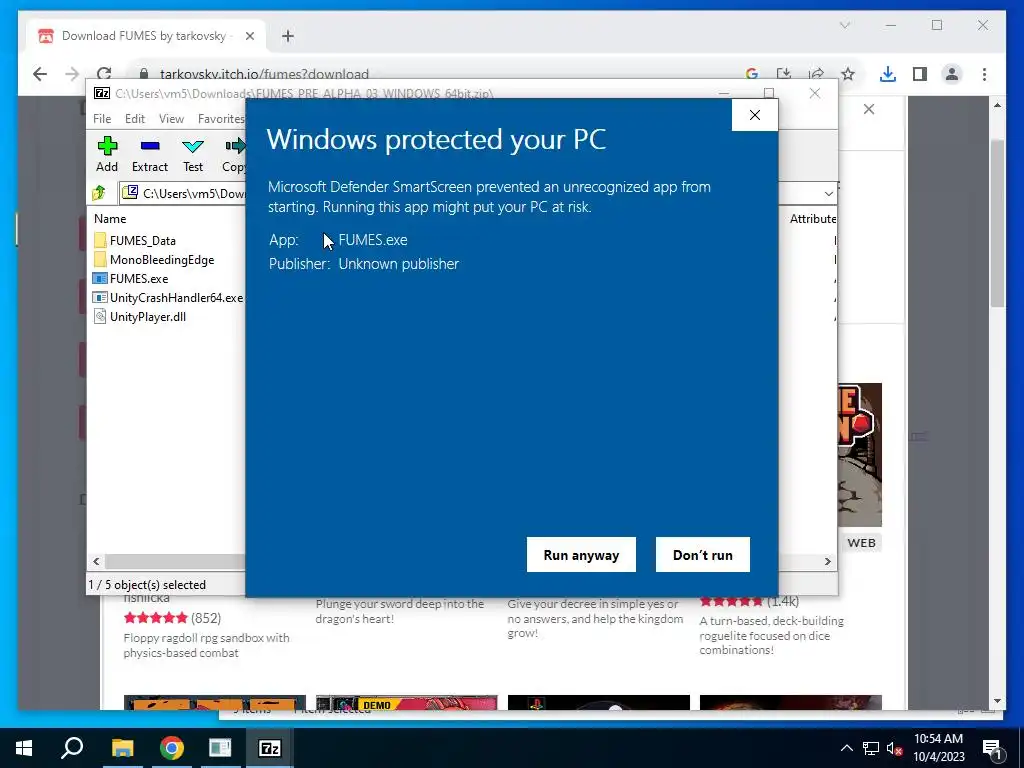Bookmark this page with star icon
The height and width of the screenshot is (768, 1024).
pos(848,74)
